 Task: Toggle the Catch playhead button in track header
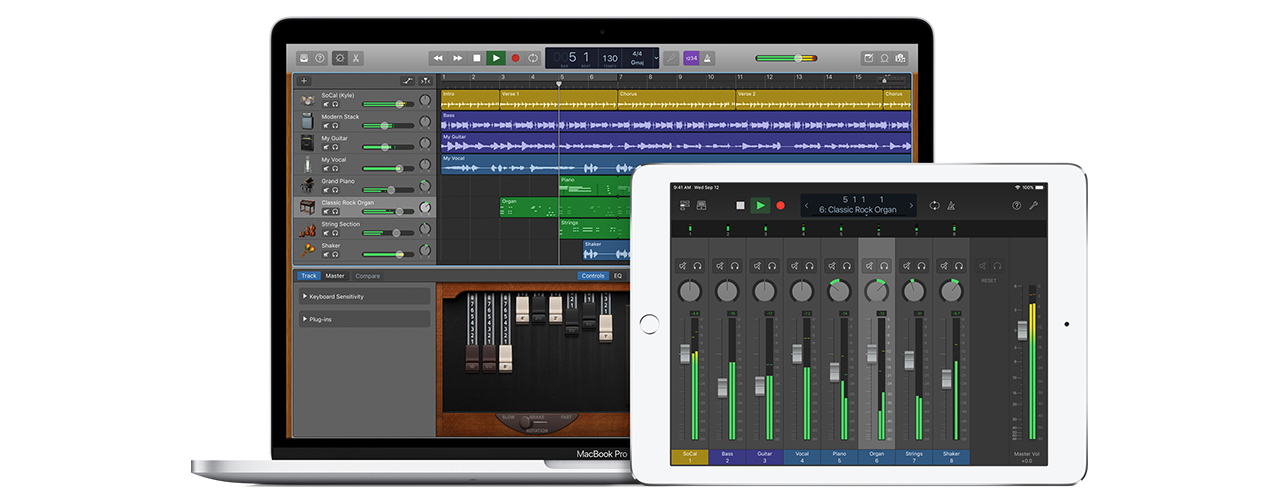coord(427,80)
